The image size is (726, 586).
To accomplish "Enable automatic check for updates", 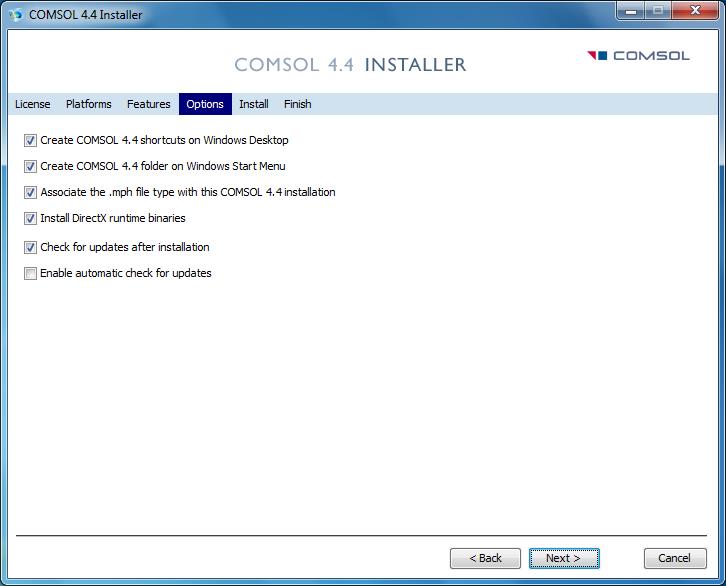I will (31, 274).
